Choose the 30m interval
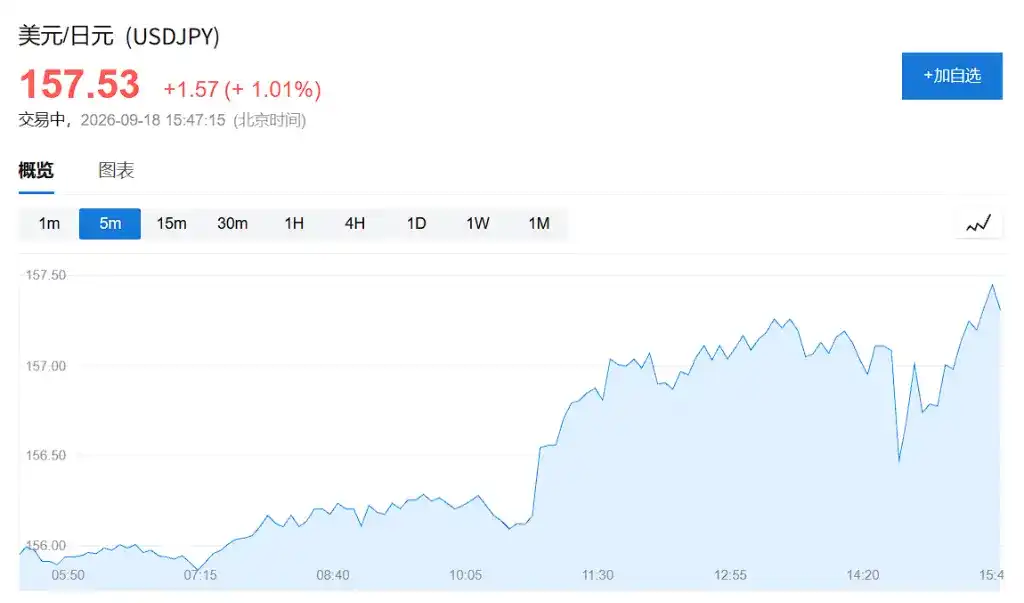This screenshot has width=1024, height=603. pyautogui.click(x=232, y=223)
